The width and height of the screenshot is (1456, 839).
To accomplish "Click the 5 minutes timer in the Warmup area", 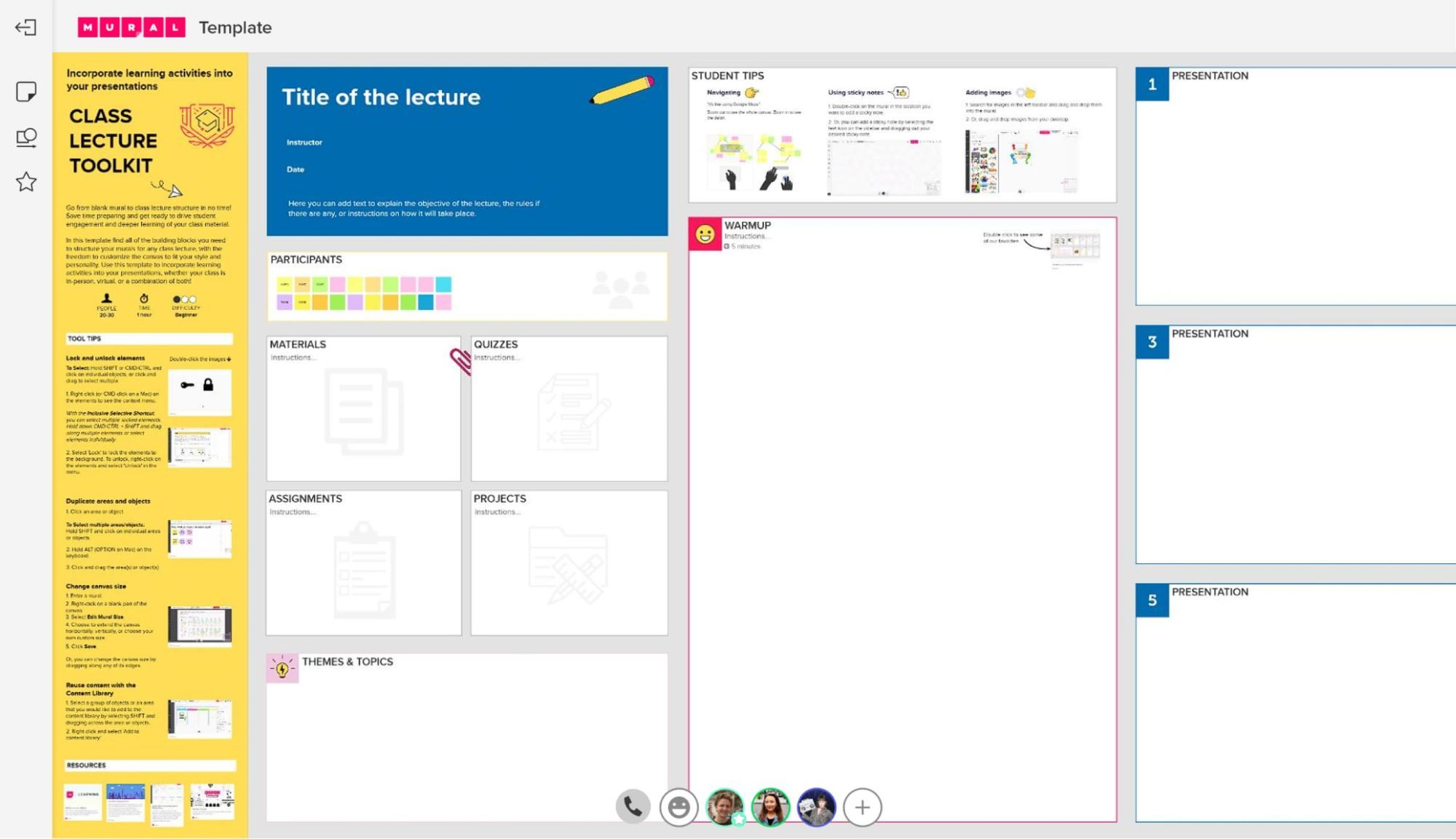I will (x=742, y=246).
